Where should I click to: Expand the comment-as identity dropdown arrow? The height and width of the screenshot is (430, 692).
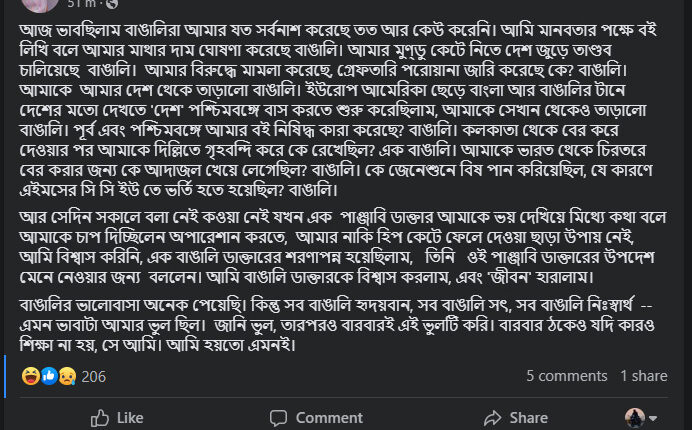pos(653,418)
